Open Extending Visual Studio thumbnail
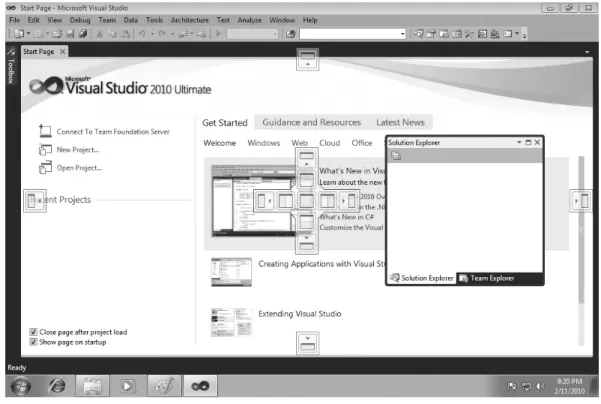The height and width of the screenshot is (404, 601). coord(232,322)
